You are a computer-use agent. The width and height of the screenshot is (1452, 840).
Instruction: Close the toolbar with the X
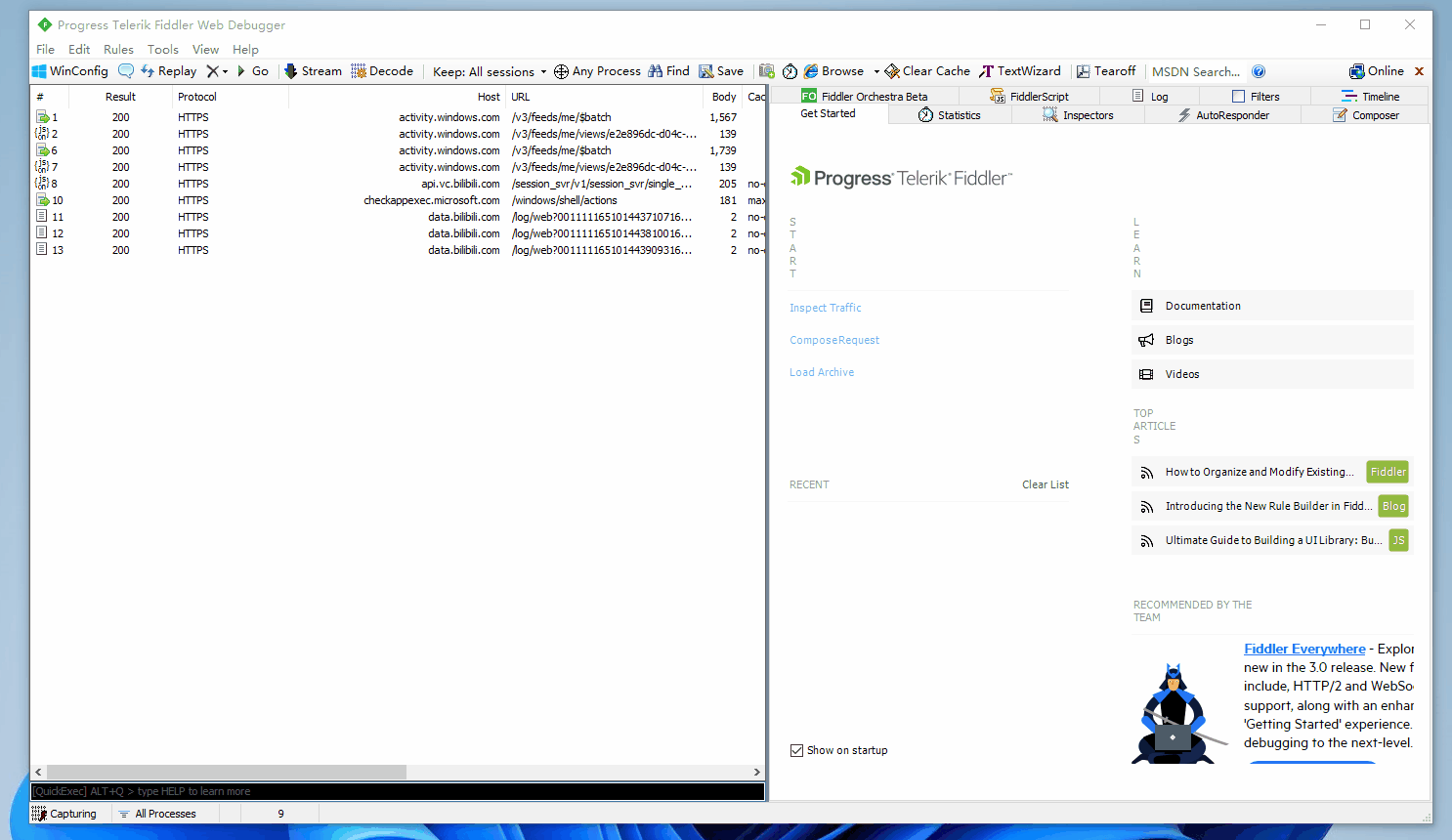coord(1419,71)
